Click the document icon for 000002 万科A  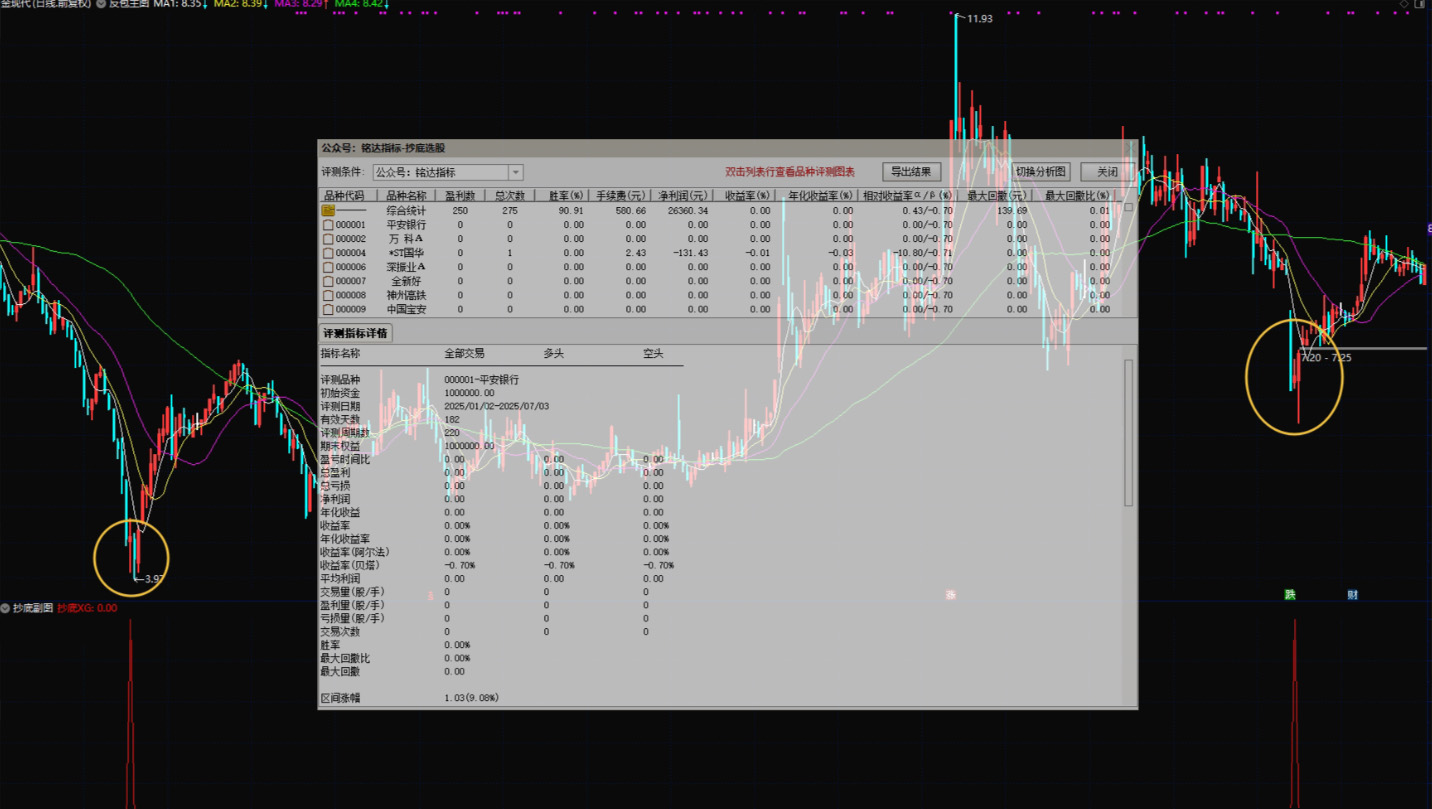(328, 239)
